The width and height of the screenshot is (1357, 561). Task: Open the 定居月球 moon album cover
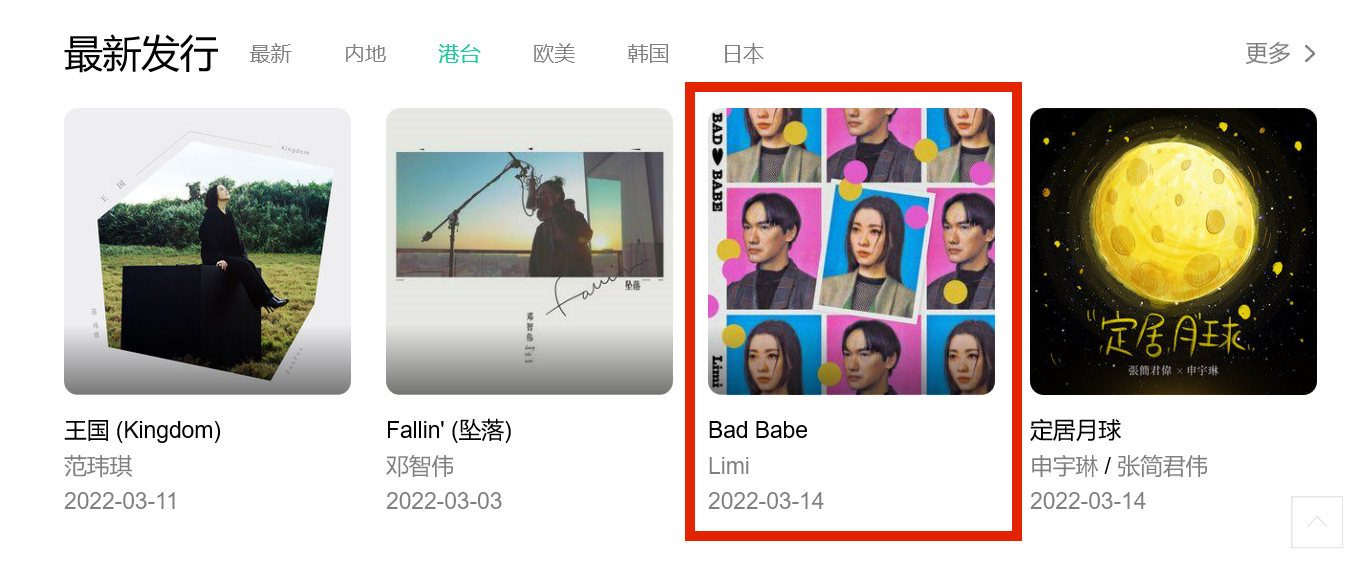pos(1173,251)
